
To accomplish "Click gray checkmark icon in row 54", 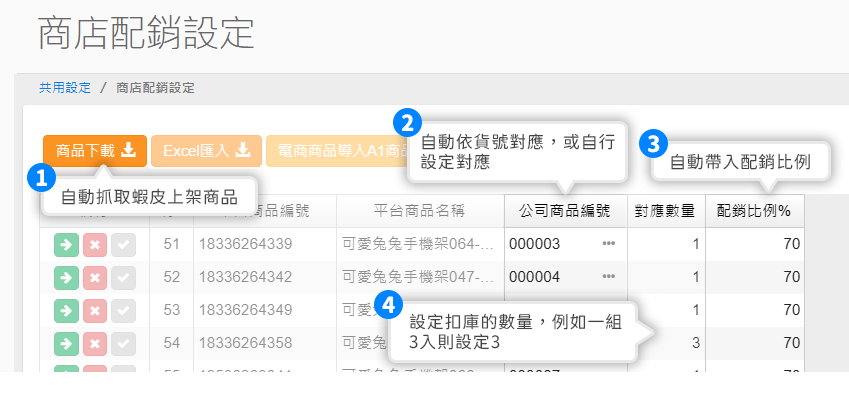I will [x=123, y=344].
